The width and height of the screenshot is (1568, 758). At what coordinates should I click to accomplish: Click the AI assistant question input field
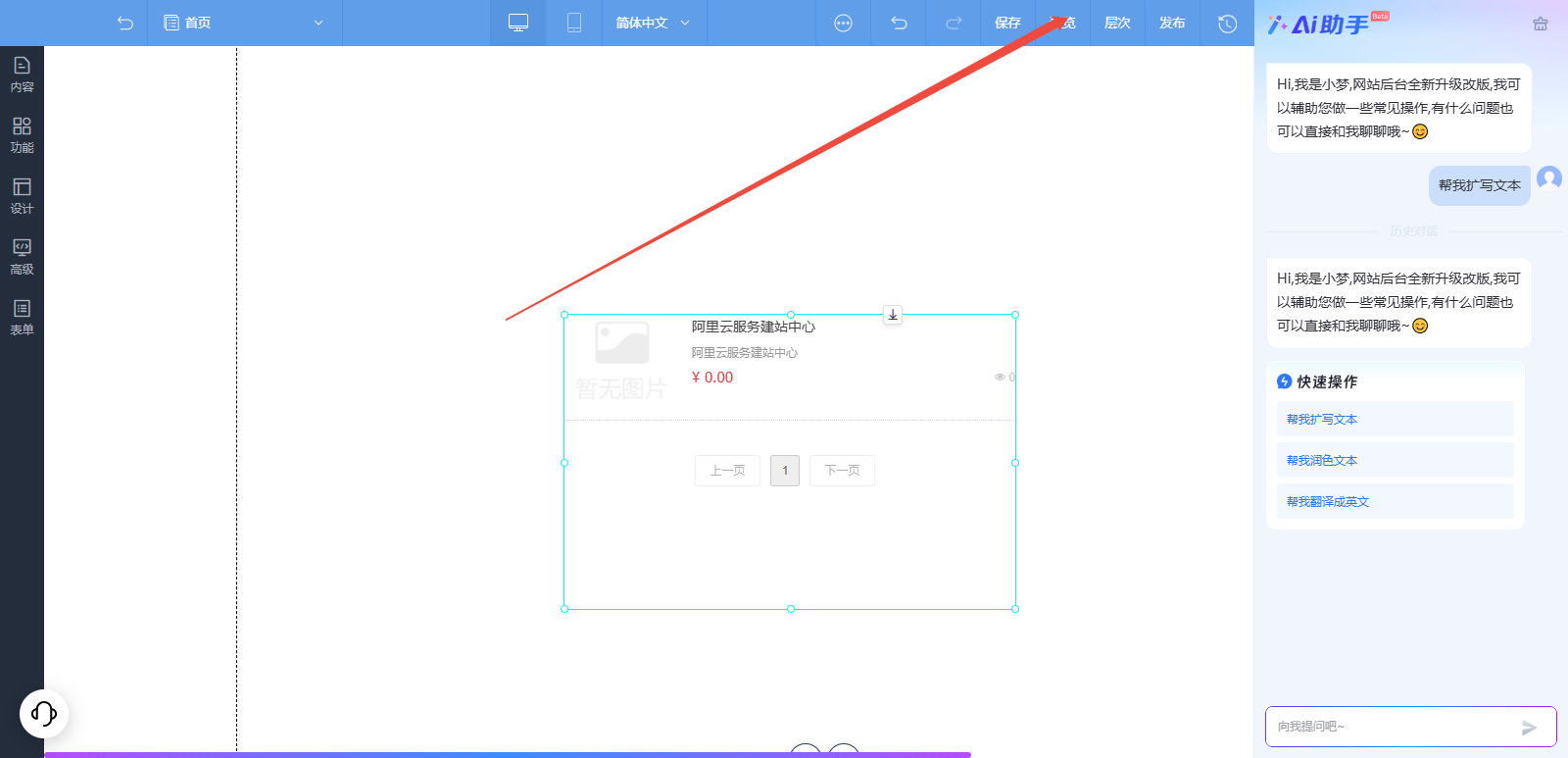(1392, 727)
